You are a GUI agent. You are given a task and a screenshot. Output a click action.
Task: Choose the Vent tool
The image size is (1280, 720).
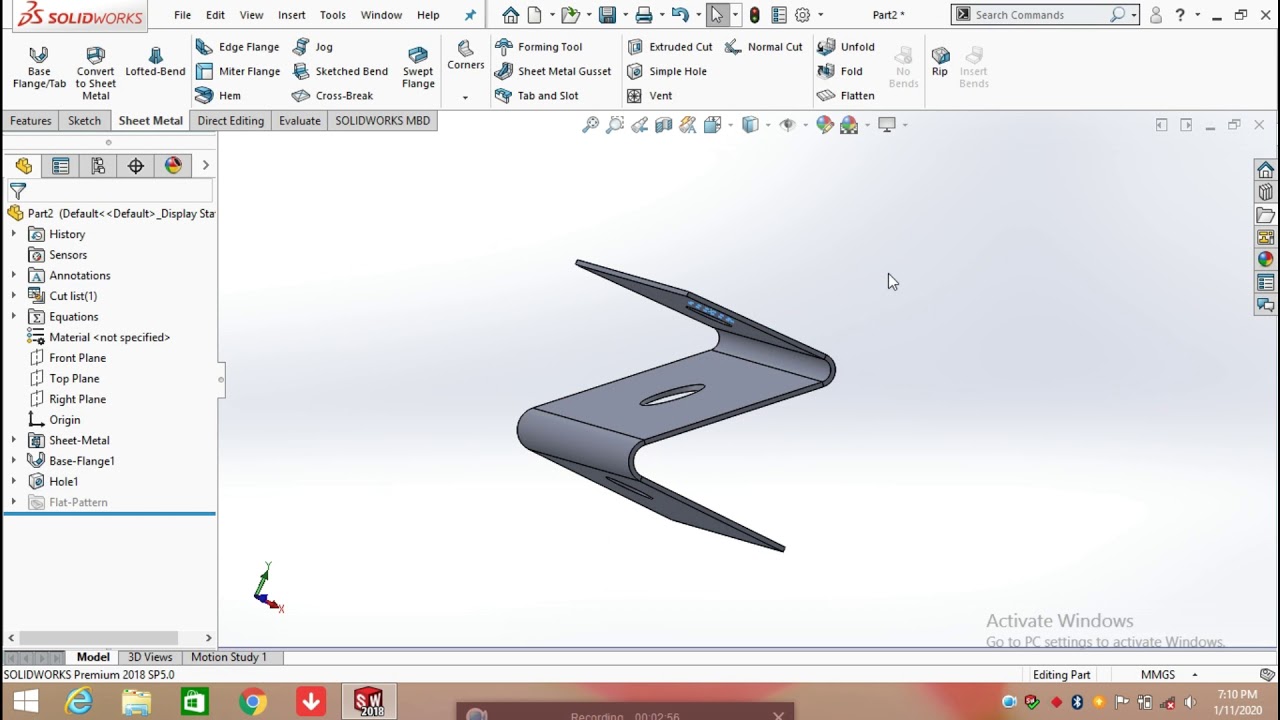tap(649, 95)
